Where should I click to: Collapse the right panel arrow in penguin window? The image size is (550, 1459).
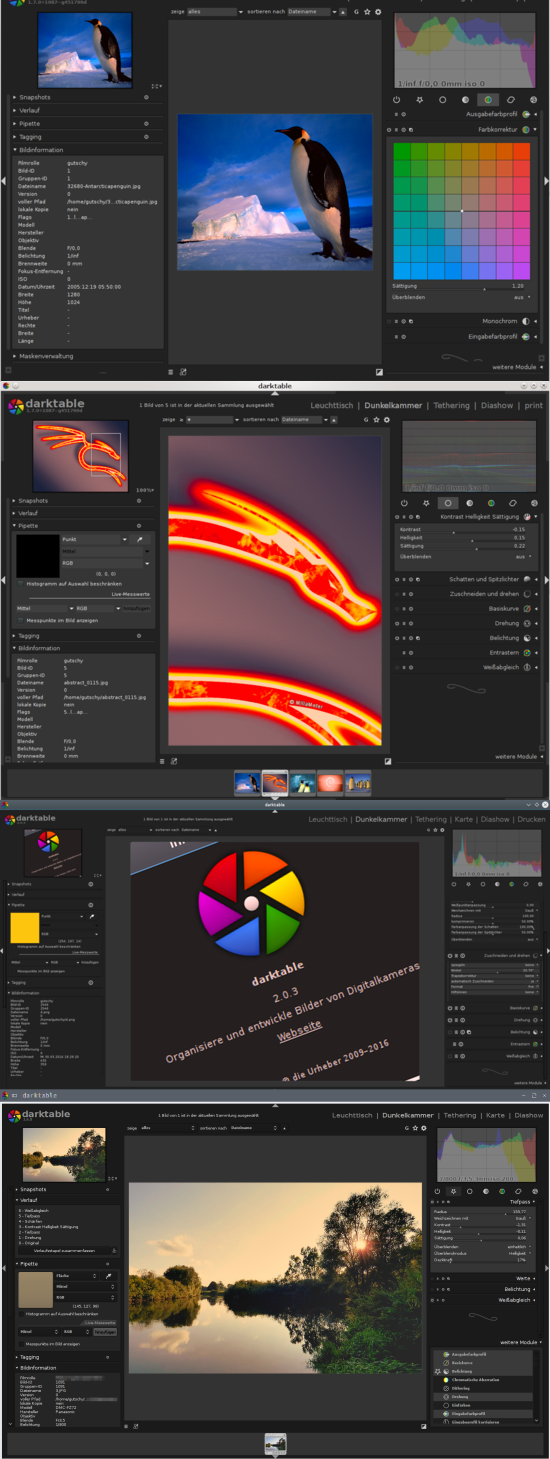[x=546, y=180]
